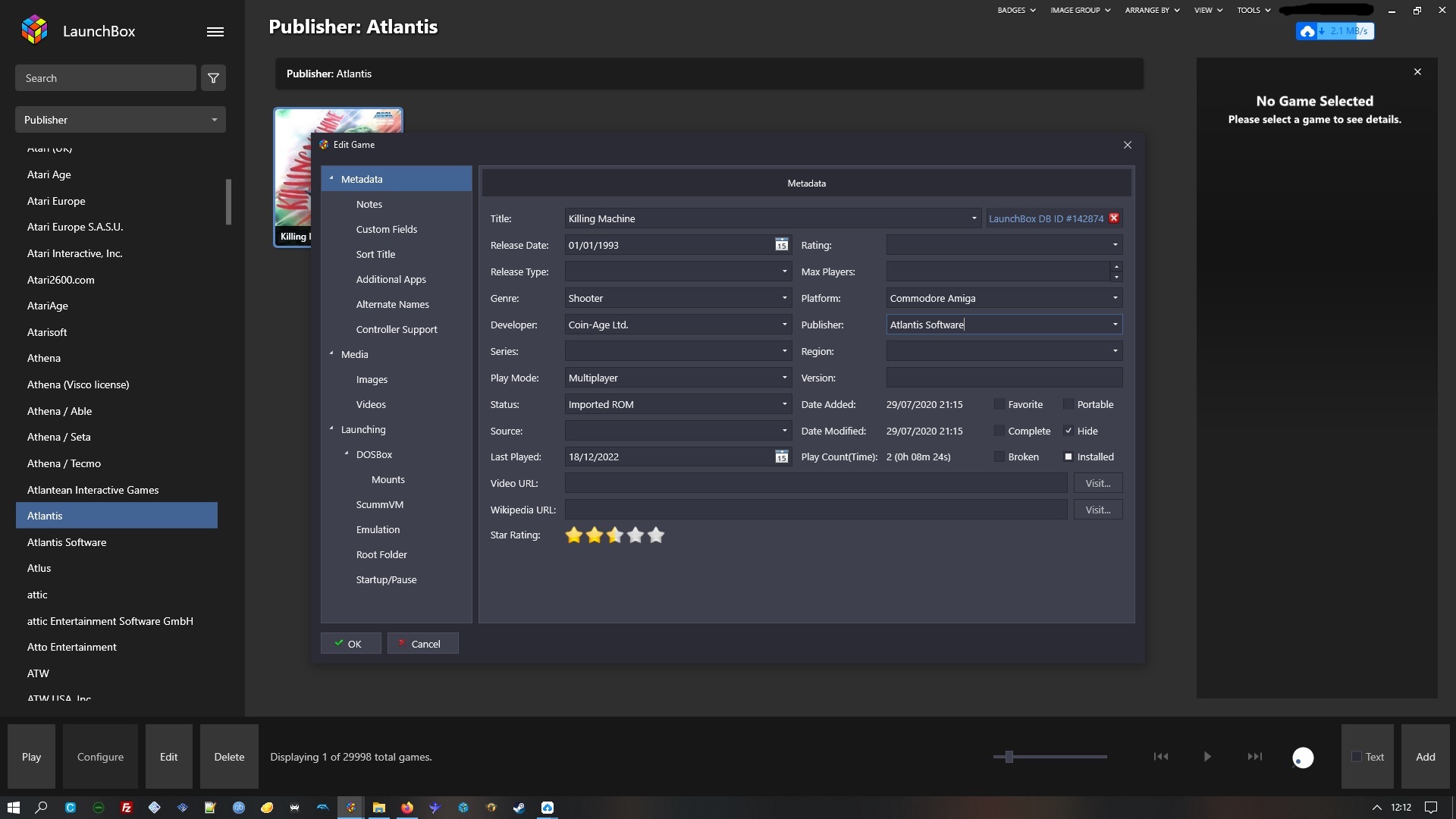Open the search filter options
This screenshot has height=819, width=1456.
point(213,78)
